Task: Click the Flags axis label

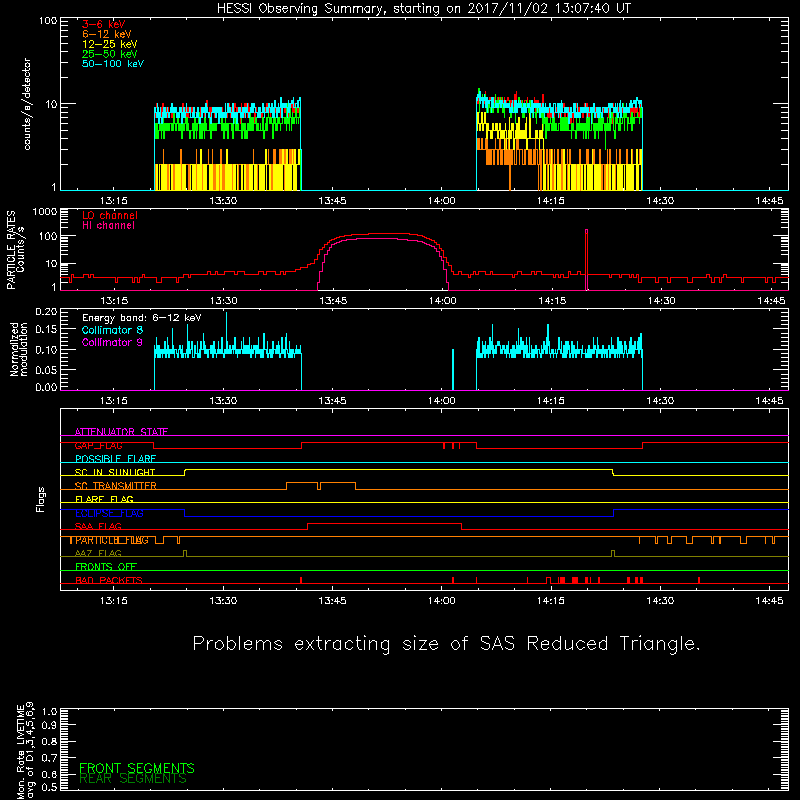Action: (41, 499)
